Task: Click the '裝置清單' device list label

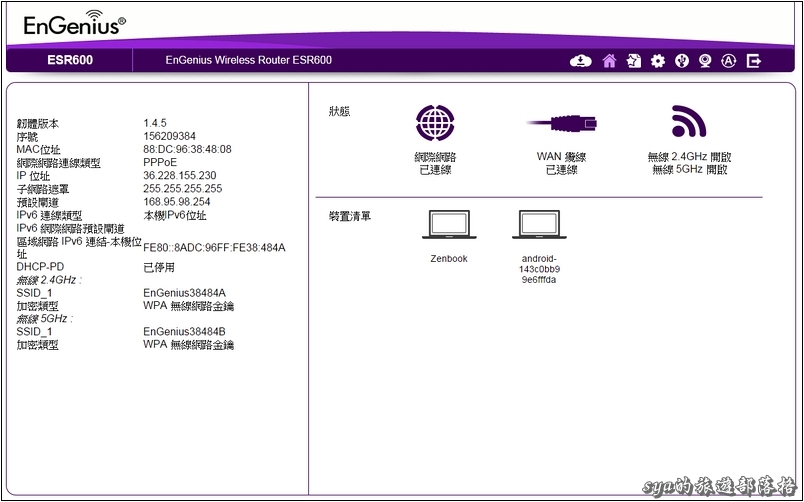Action: (350, 216)
